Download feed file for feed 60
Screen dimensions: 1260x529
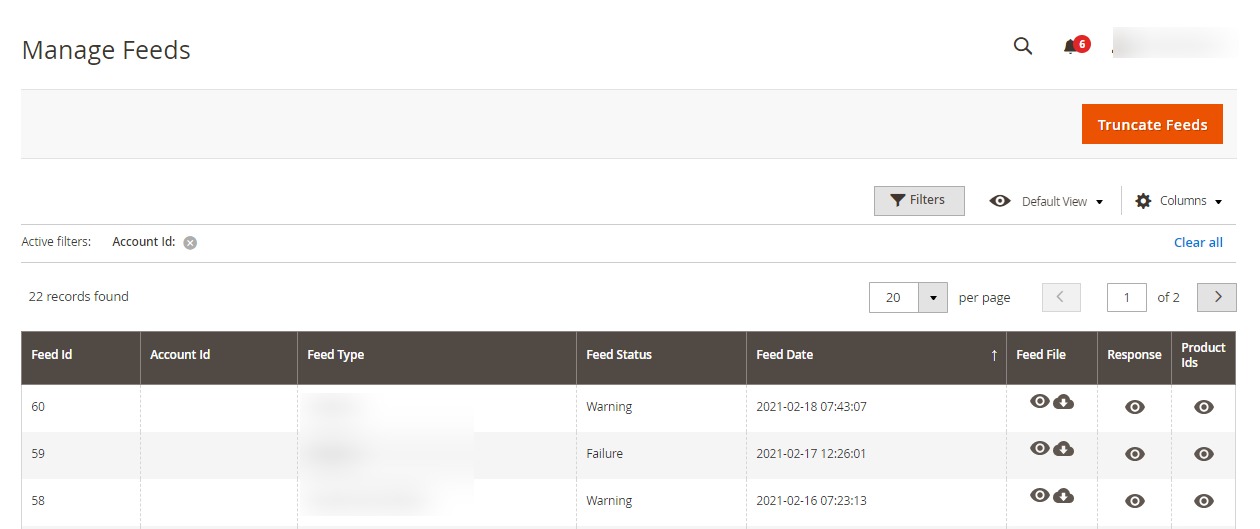click(1064, 401)
